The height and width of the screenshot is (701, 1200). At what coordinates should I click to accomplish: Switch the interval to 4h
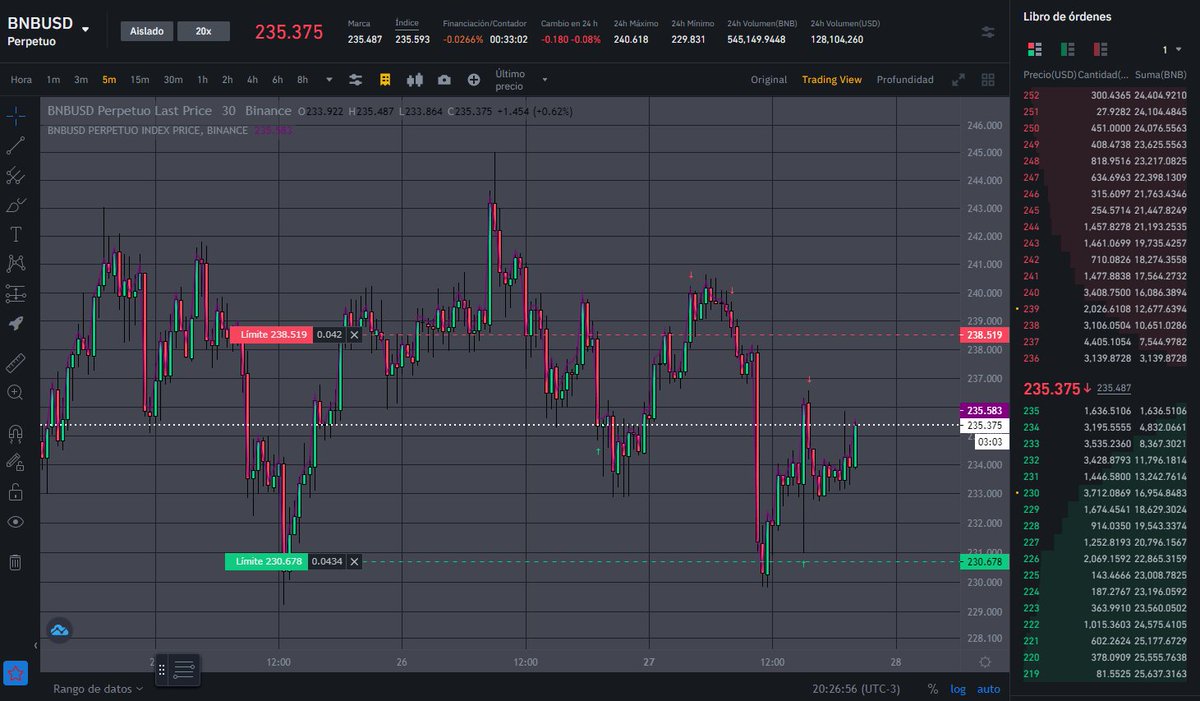point(252,79)
